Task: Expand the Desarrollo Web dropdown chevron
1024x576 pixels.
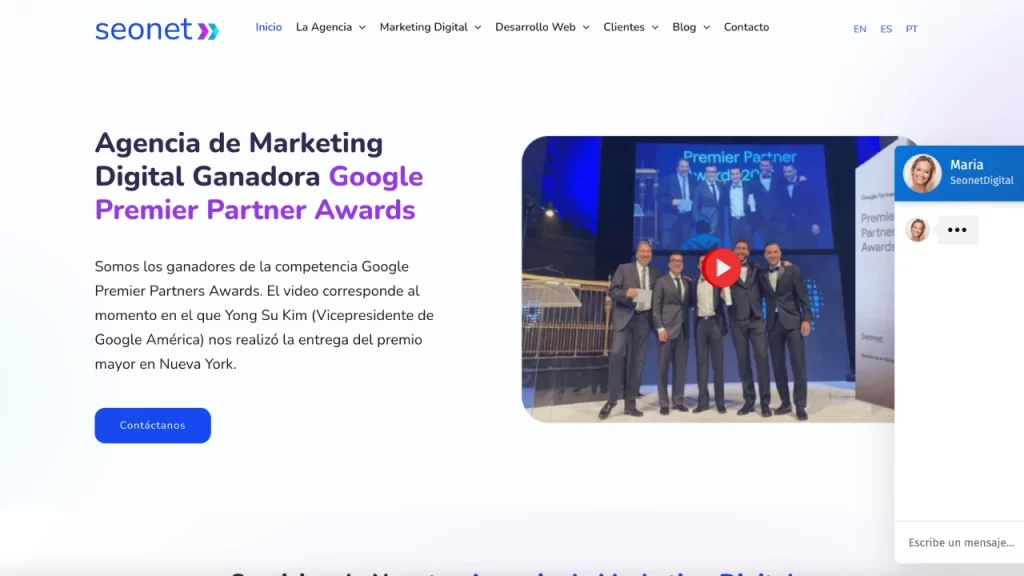Action: click(x=586, y=27)
